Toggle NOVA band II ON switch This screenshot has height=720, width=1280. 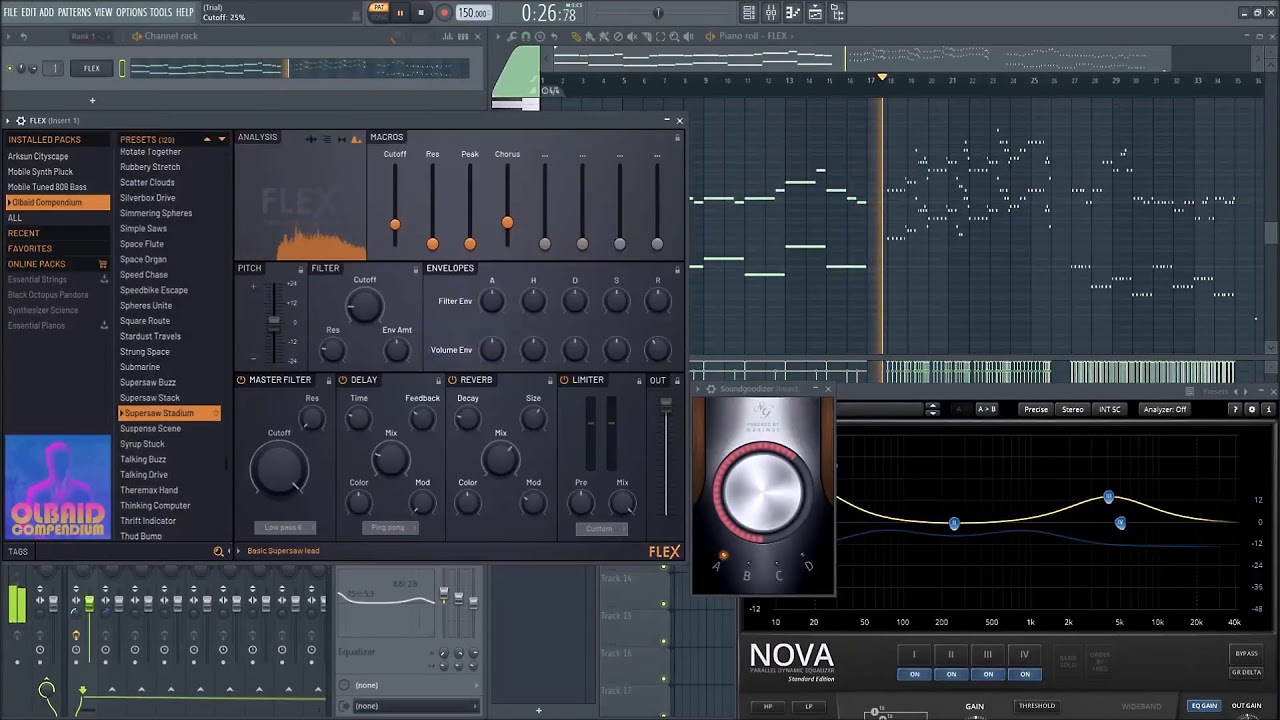951,674
